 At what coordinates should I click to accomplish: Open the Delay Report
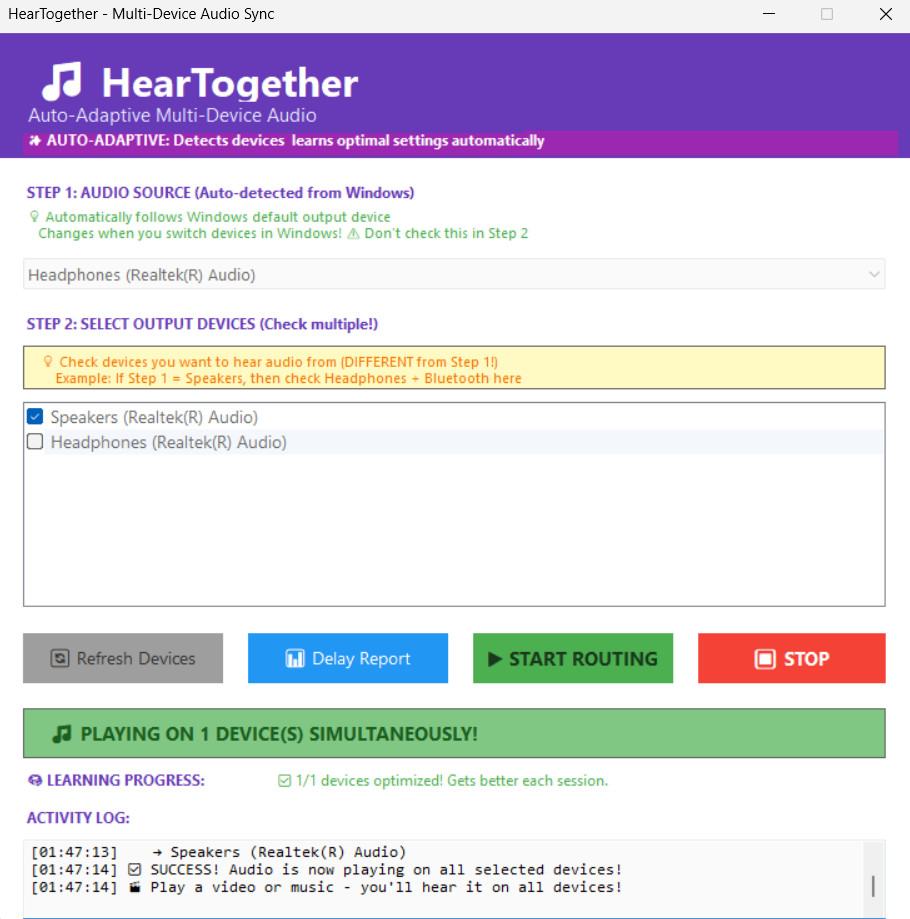tap(348, 658)
